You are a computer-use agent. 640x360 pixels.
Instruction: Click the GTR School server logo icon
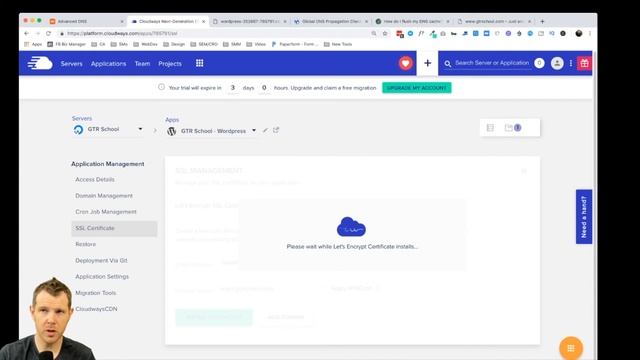click(78, 130)
